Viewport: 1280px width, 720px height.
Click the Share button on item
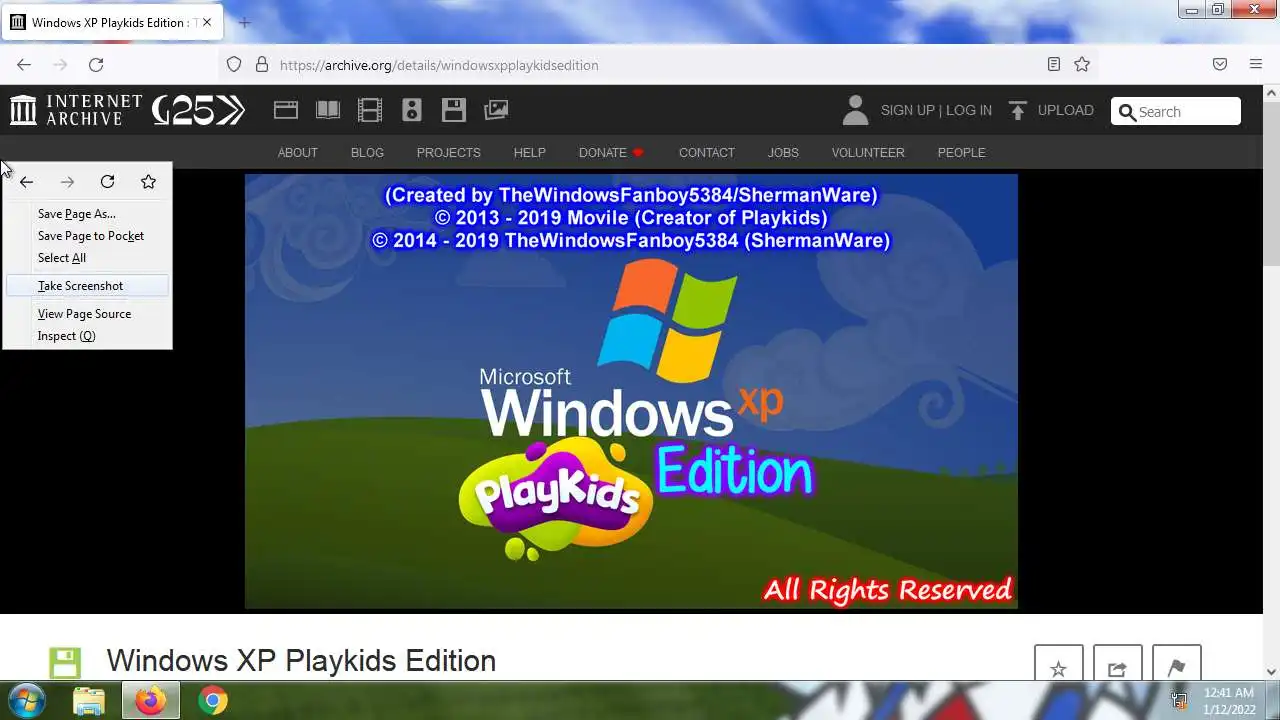tap(1118, 664)
